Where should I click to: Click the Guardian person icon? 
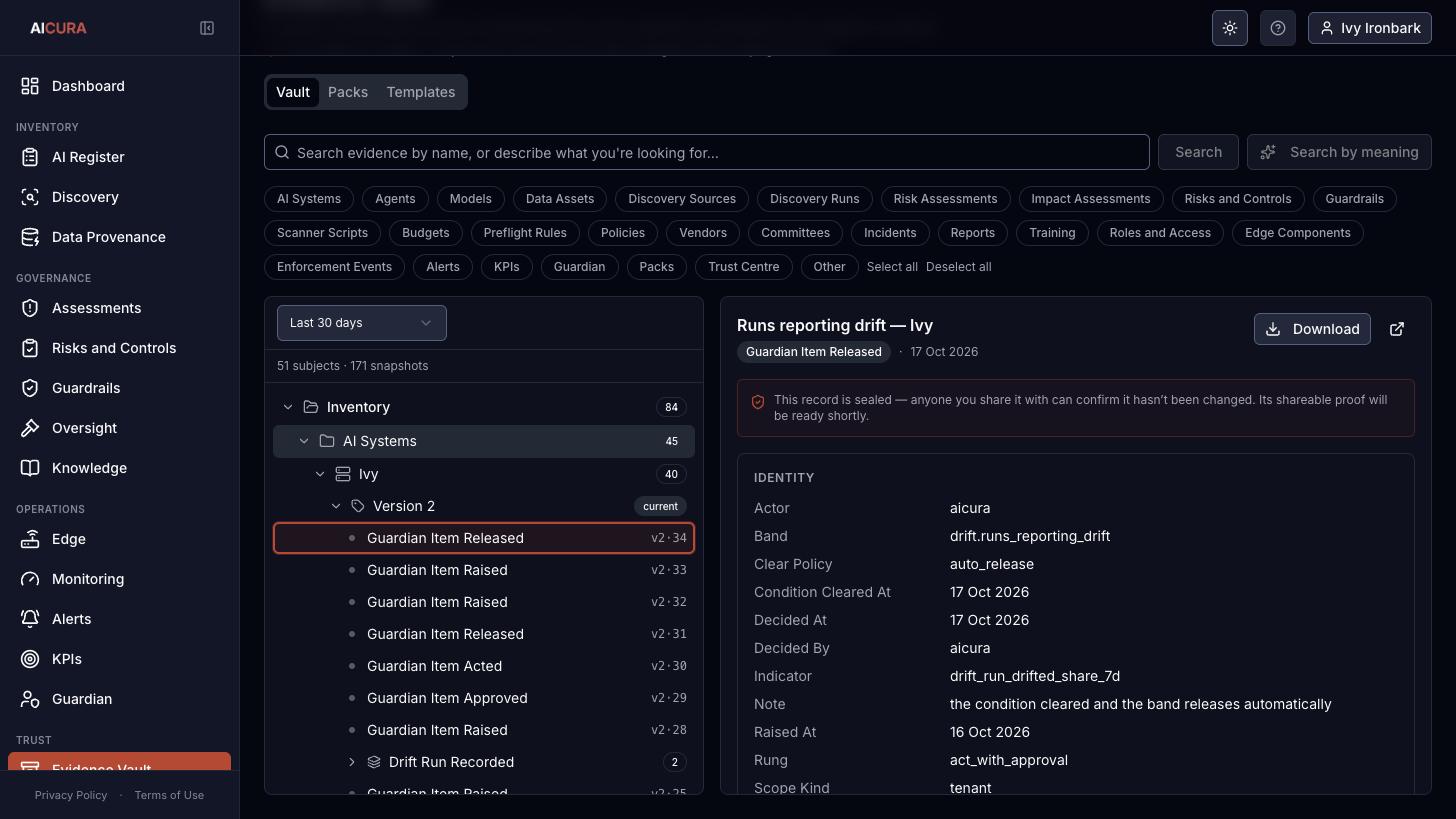coord(30,699)
